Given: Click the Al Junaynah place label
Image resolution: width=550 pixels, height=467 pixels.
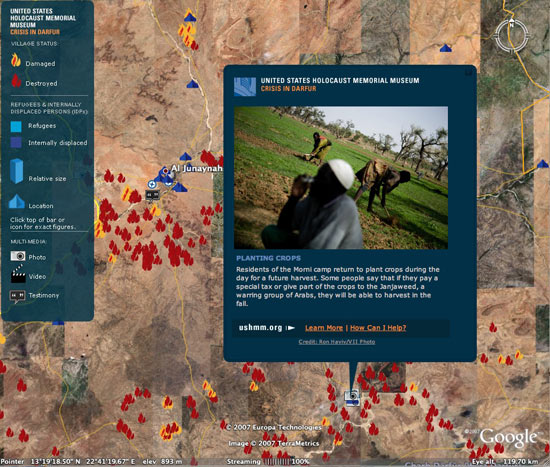Looking at the screenshot, I should click(196, 168).
